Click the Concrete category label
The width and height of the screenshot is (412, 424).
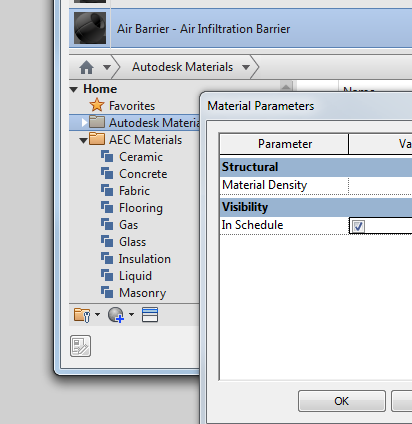[143, 174]
